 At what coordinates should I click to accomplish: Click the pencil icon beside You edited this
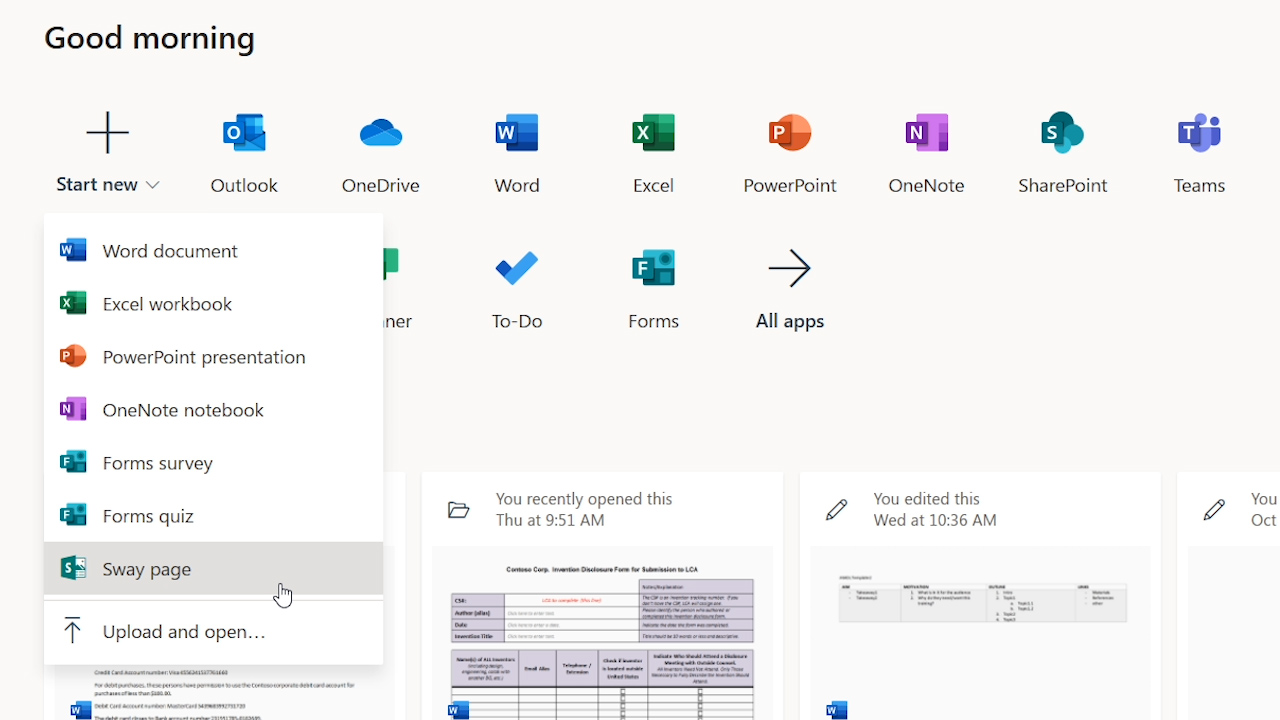[837, 509]
